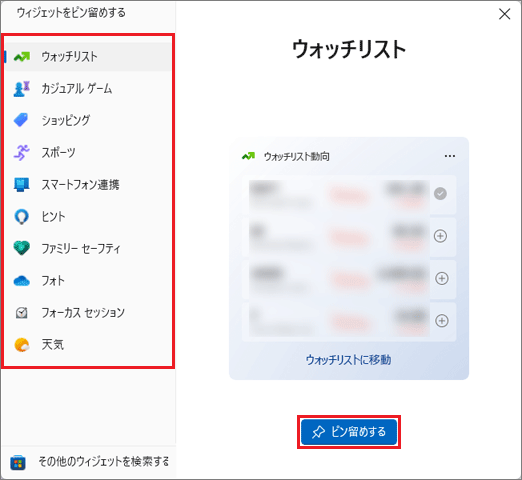Choose スポーツ widget entry
This screenshot has height=480, width=522.
coord(88,153)
